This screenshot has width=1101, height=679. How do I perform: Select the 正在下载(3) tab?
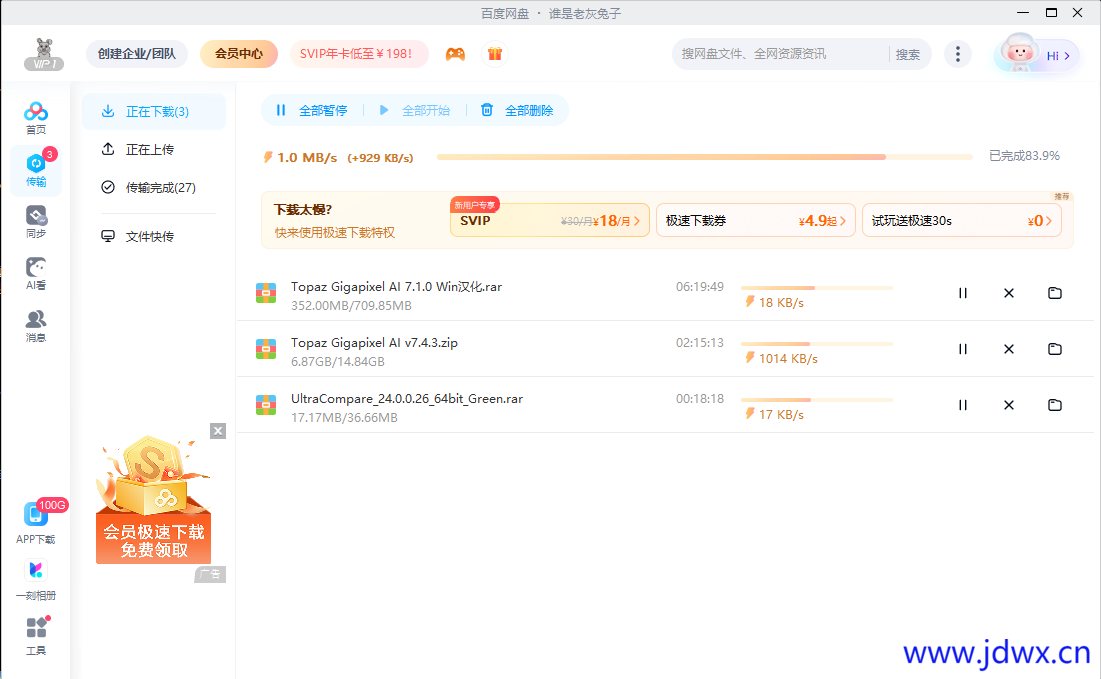pos(154,112)
